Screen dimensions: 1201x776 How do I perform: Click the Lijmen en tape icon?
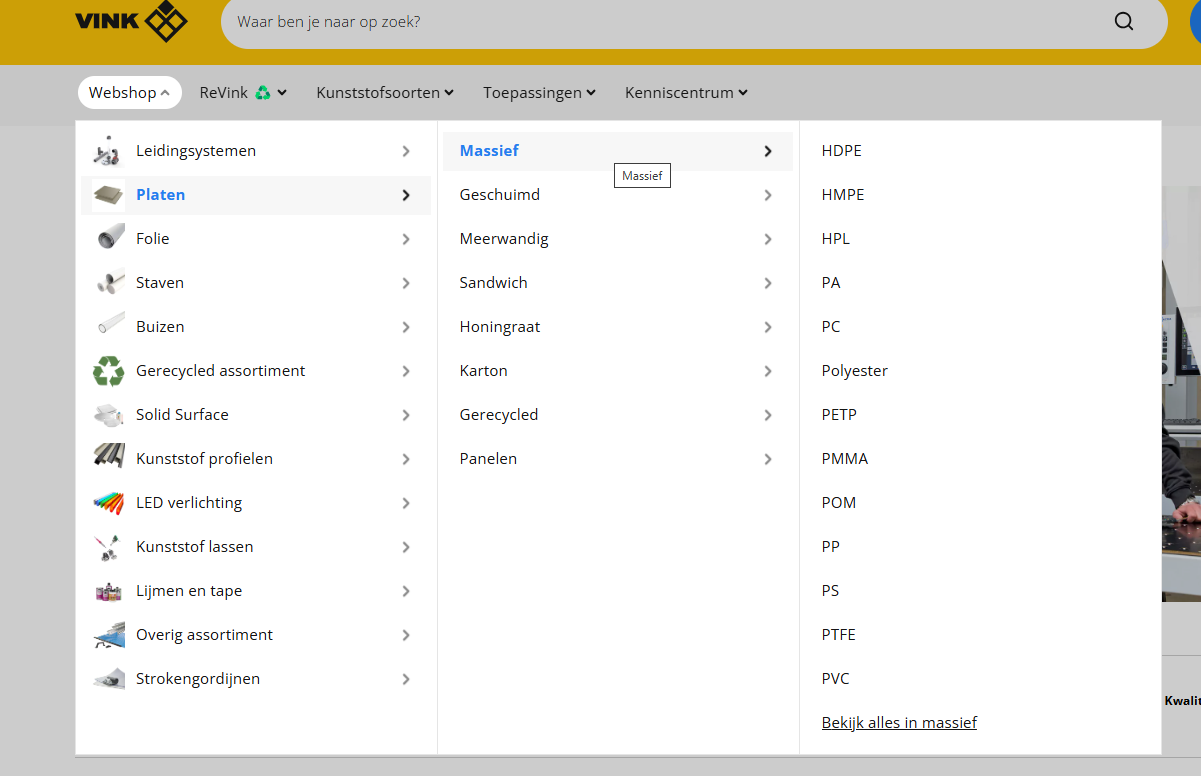(108, 591)
